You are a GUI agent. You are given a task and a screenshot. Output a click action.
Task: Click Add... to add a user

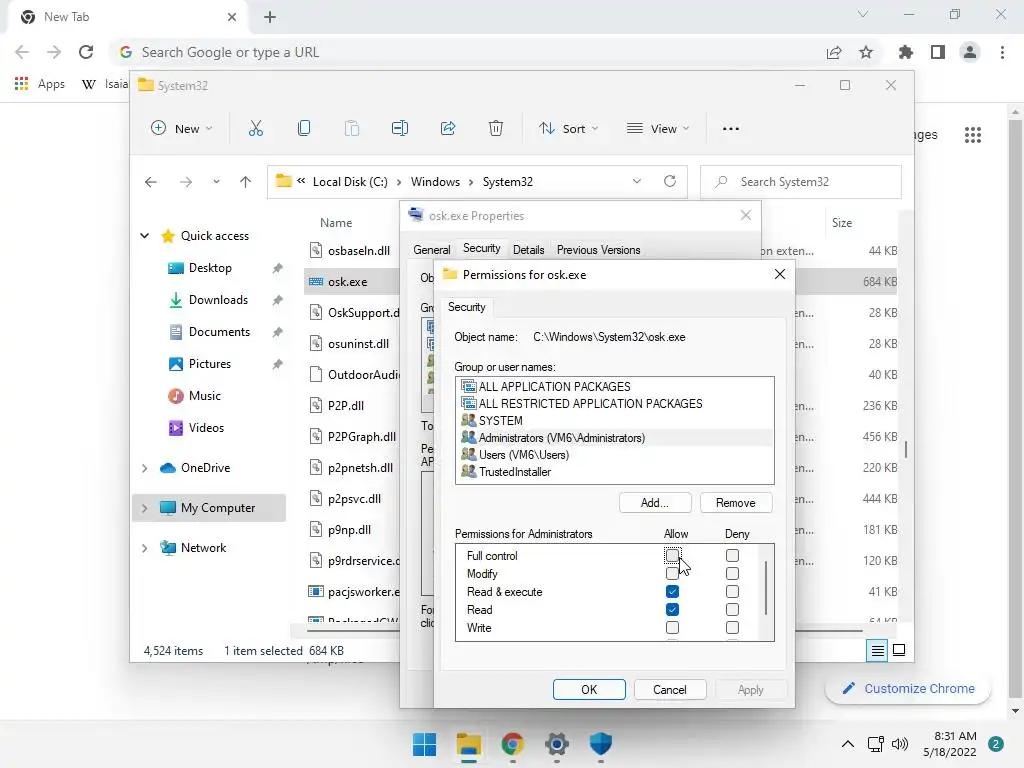655,503
